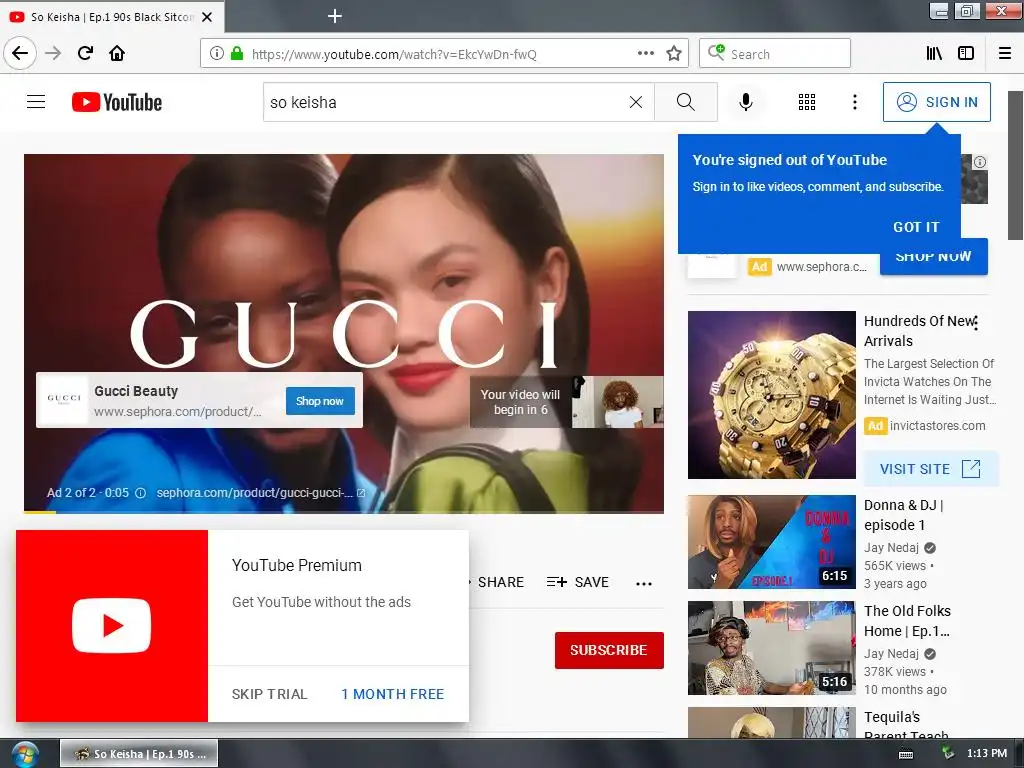Image resolution: width=1024 pixels, height=768 pixels.
Task: Open the YouTube guide hamburger menu
Action: 36,102
